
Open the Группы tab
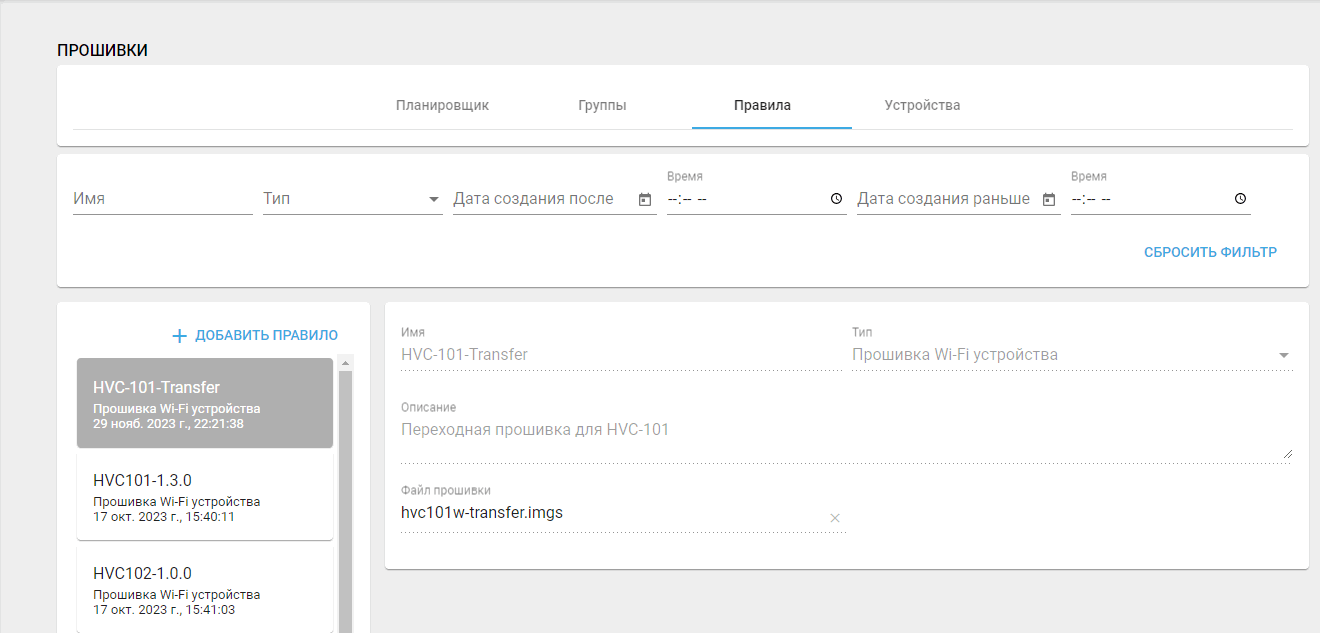pos(602,105)
